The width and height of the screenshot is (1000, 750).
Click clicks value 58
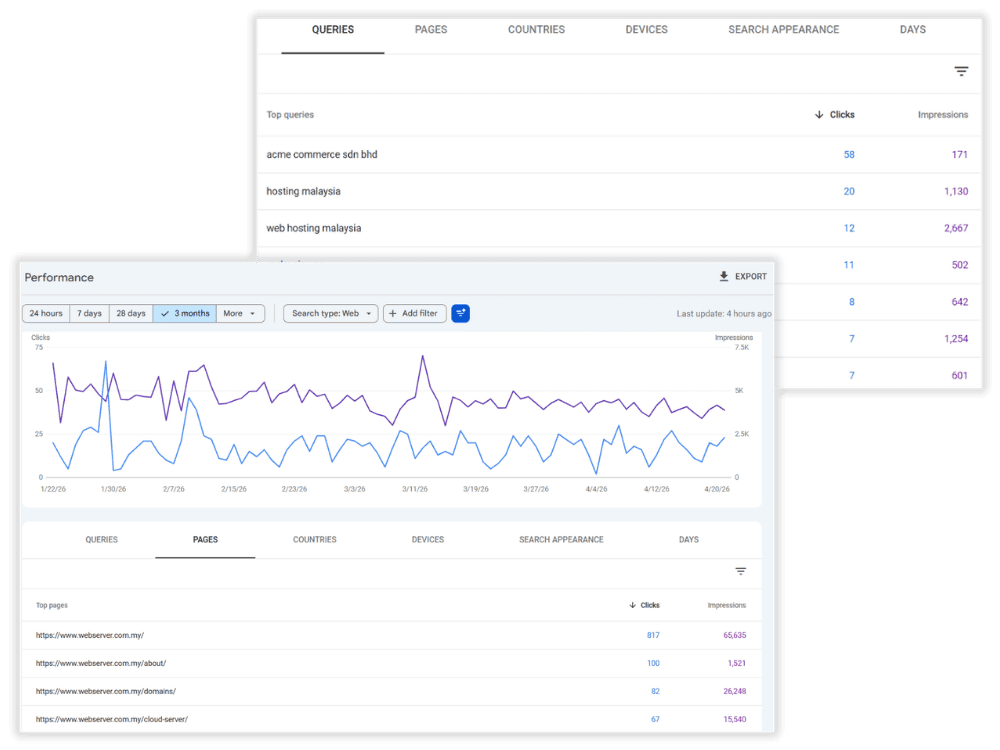pos(849,154)
